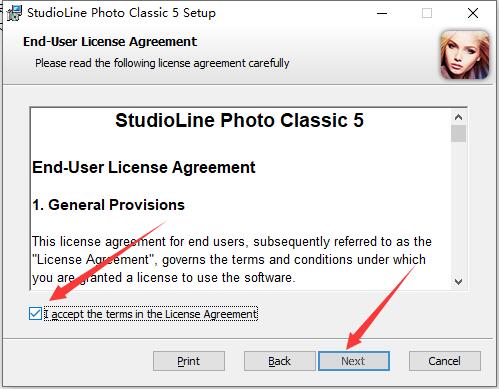Click the scroll up arrow of license text
The image size is (499, 389).
pyautogui.click(x=458, y=117)
